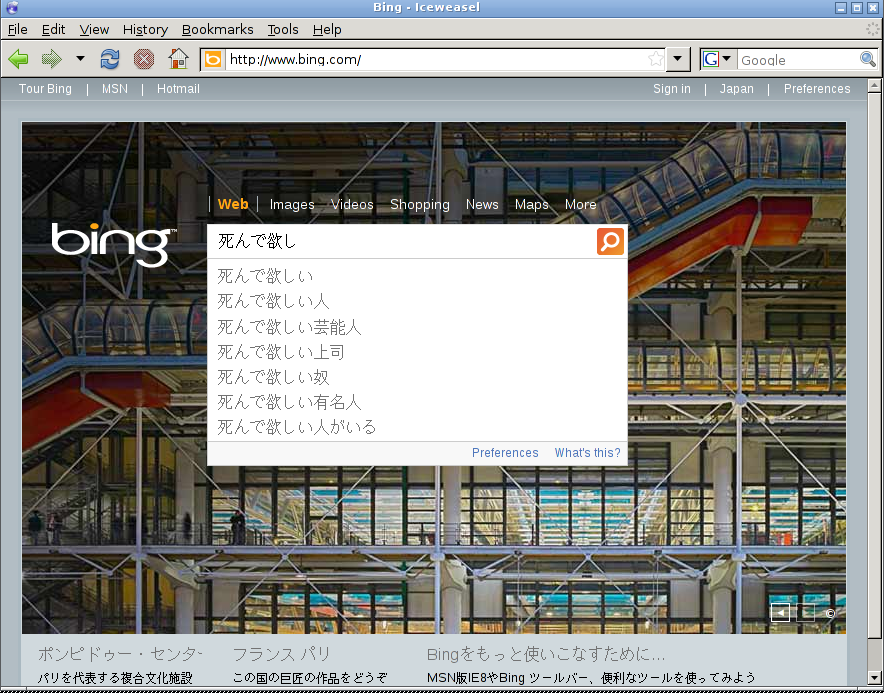The height and width of the screenshot is (693, 884).
Task: Minimize the Iceweasel window
Action: [841, 7]
